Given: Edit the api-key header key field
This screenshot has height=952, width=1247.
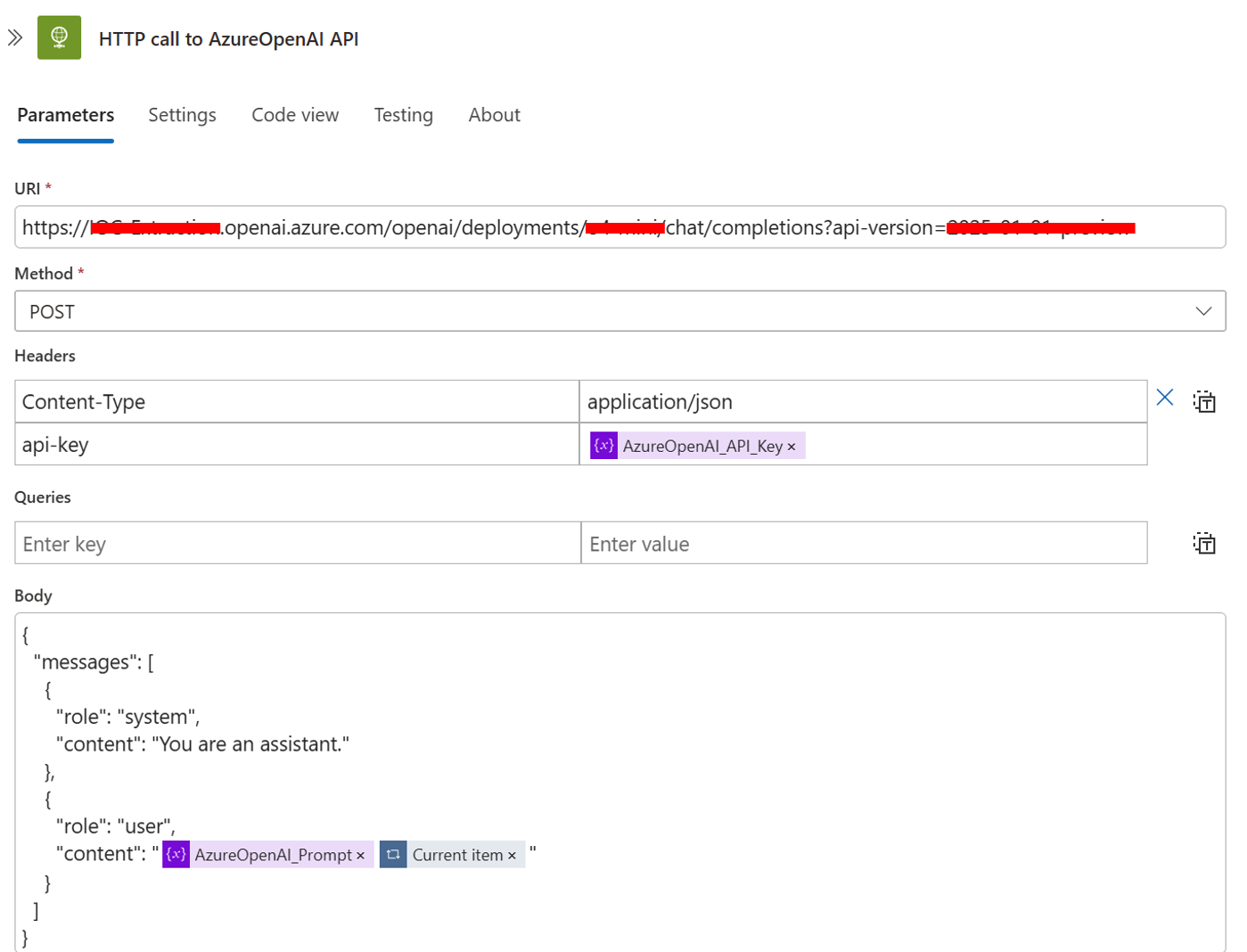Looking at the screenshot, I should coord(297,444).
